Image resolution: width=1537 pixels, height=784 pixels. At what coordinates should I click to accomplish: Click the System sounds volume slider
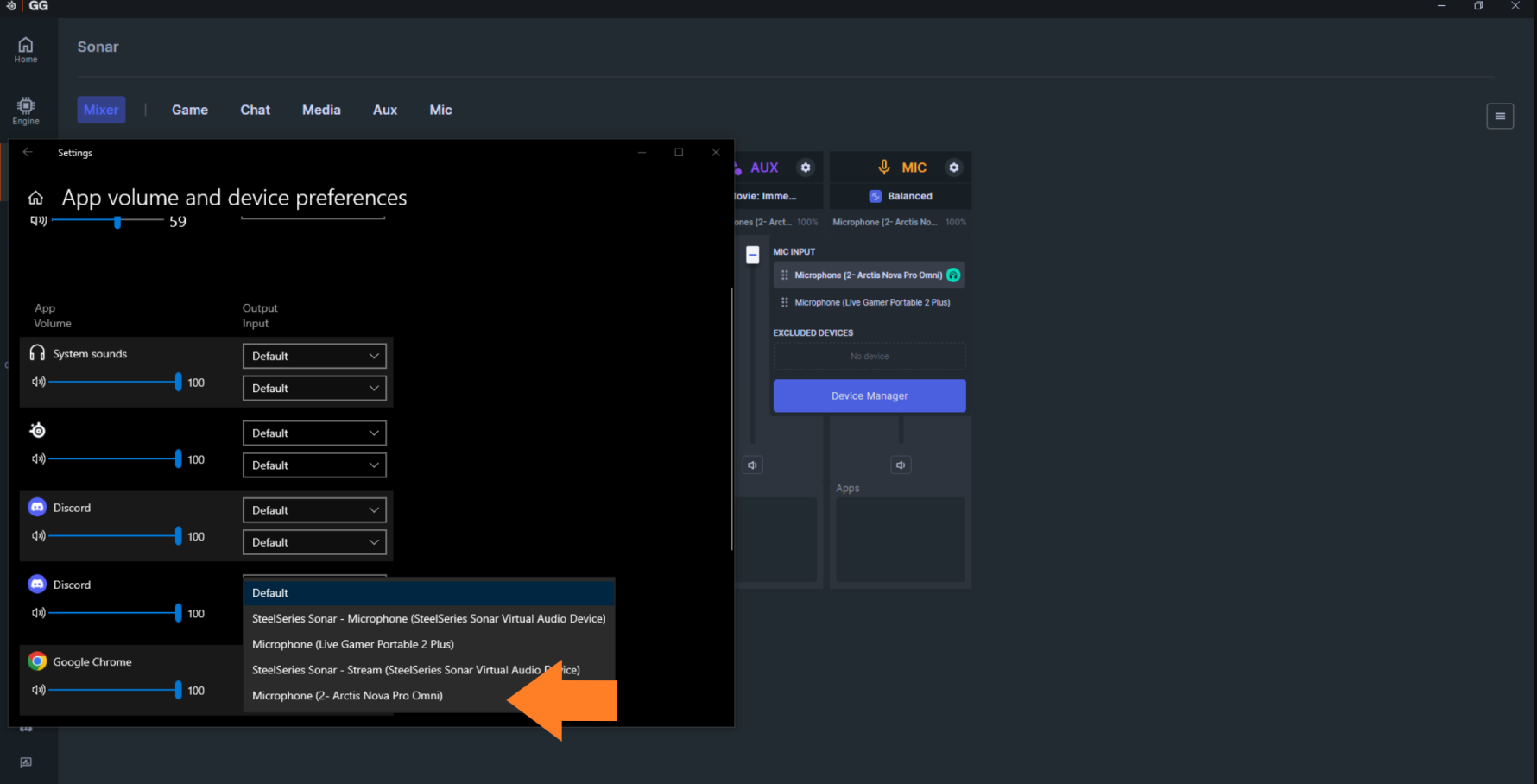(x=115, y=382)
